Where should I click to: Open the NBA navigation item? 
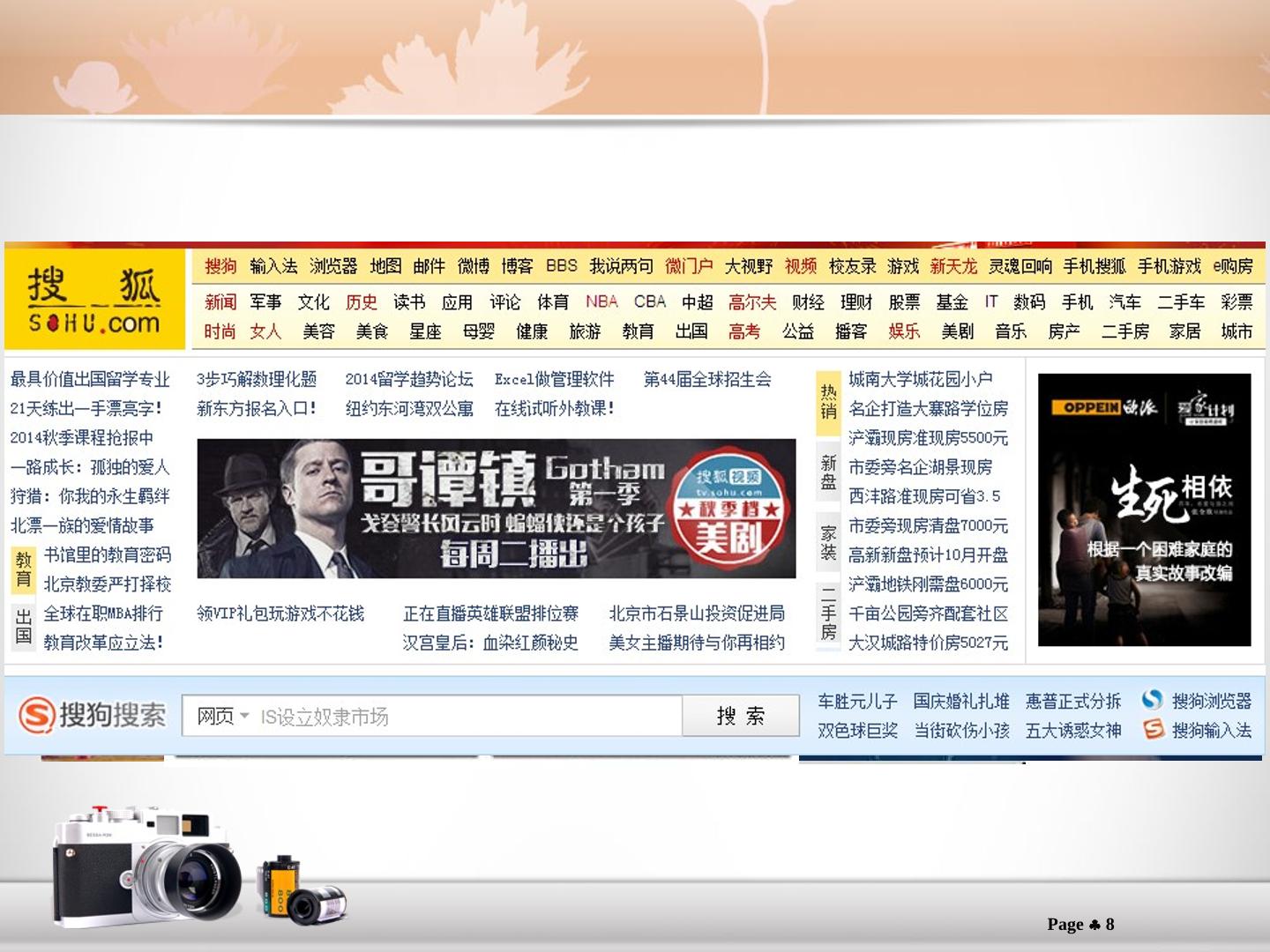click(x=601, y=301)
